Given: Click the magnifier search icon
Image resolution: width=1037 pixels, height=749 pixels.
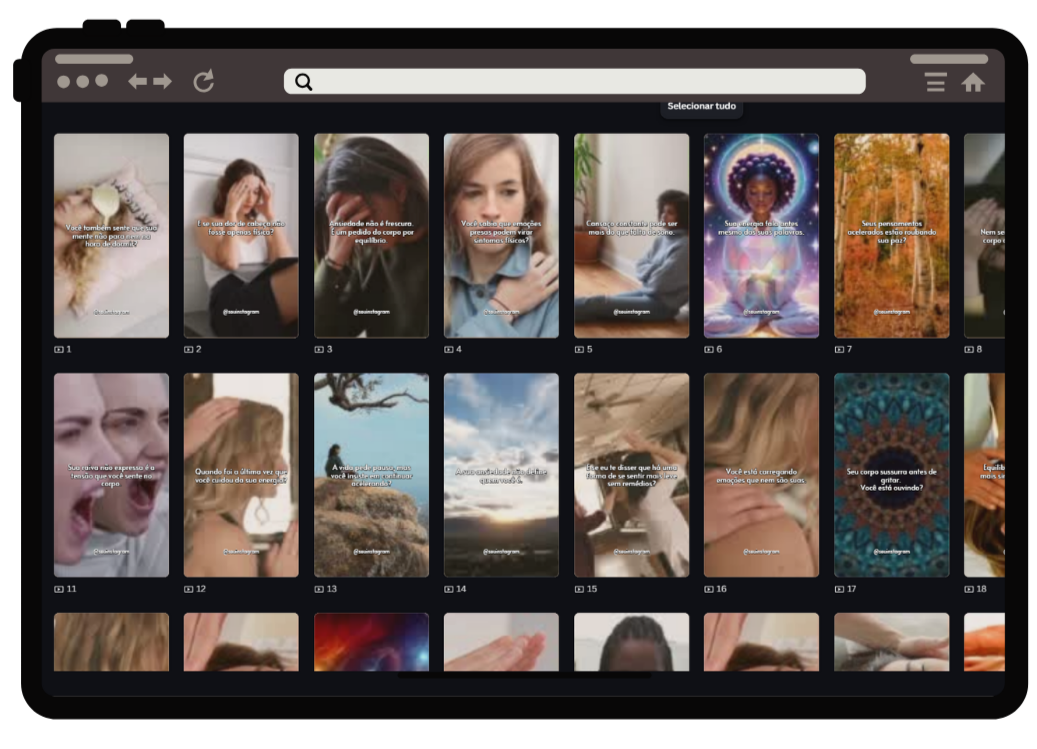Looking at the screenshot, I should click(x=304, y=81).
